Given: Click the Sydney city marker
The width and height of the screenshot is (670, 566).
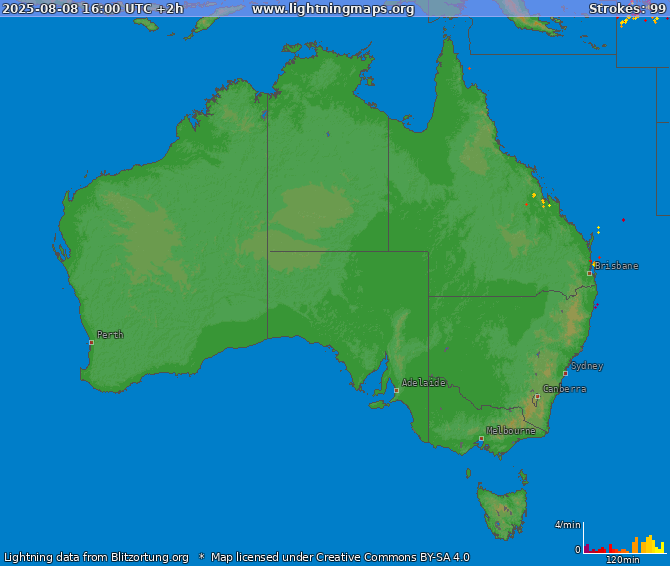Looking at the screenshot, I should 565,373.
